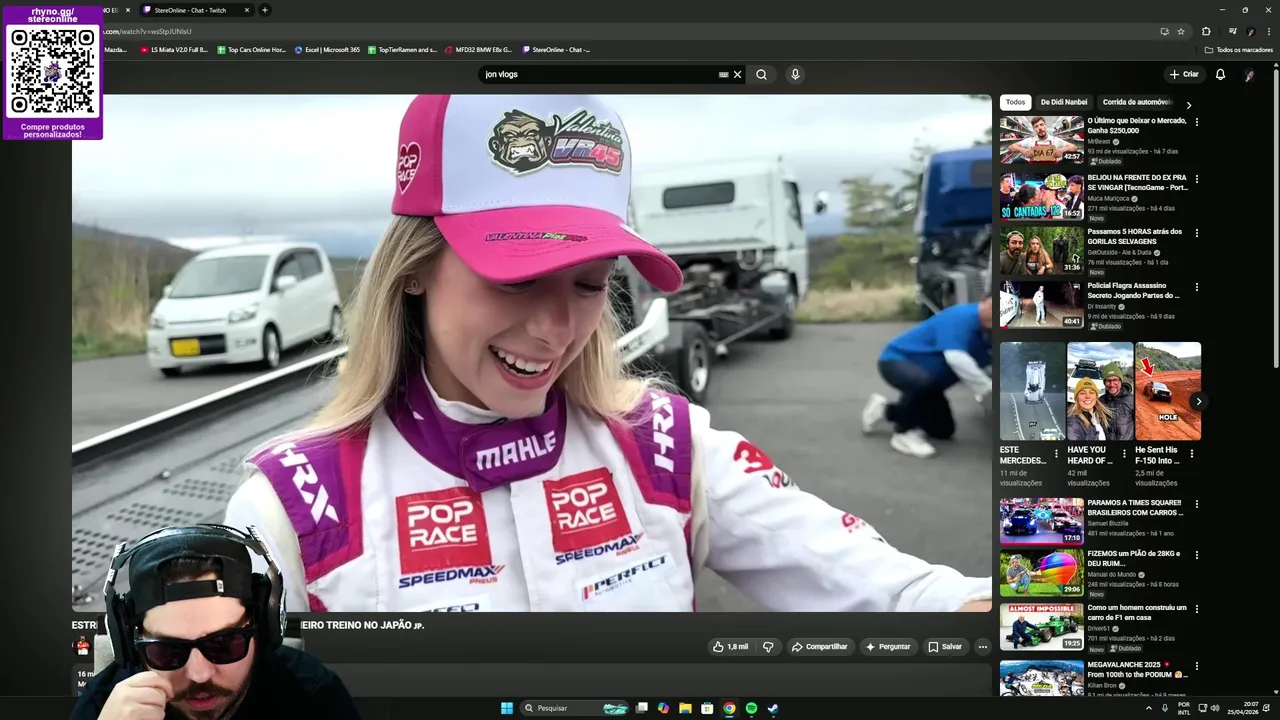This screenshot has width=1280, height=720.
Task: Open YouTube notifications bell
Action: tap(1220, 74)
